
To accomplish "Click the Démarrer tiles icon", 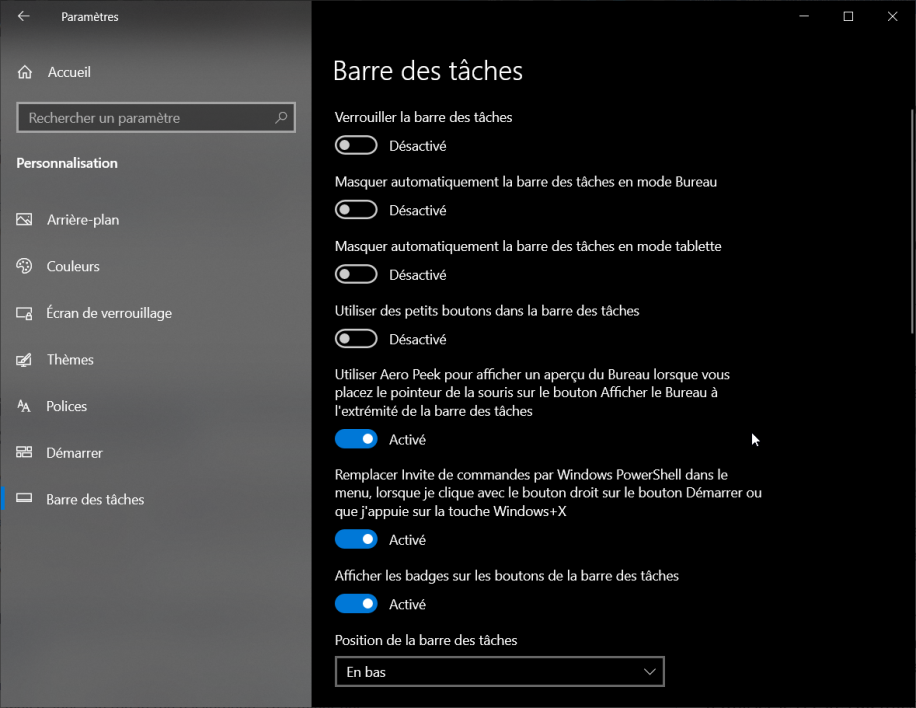I will click(x=25, y=453).
